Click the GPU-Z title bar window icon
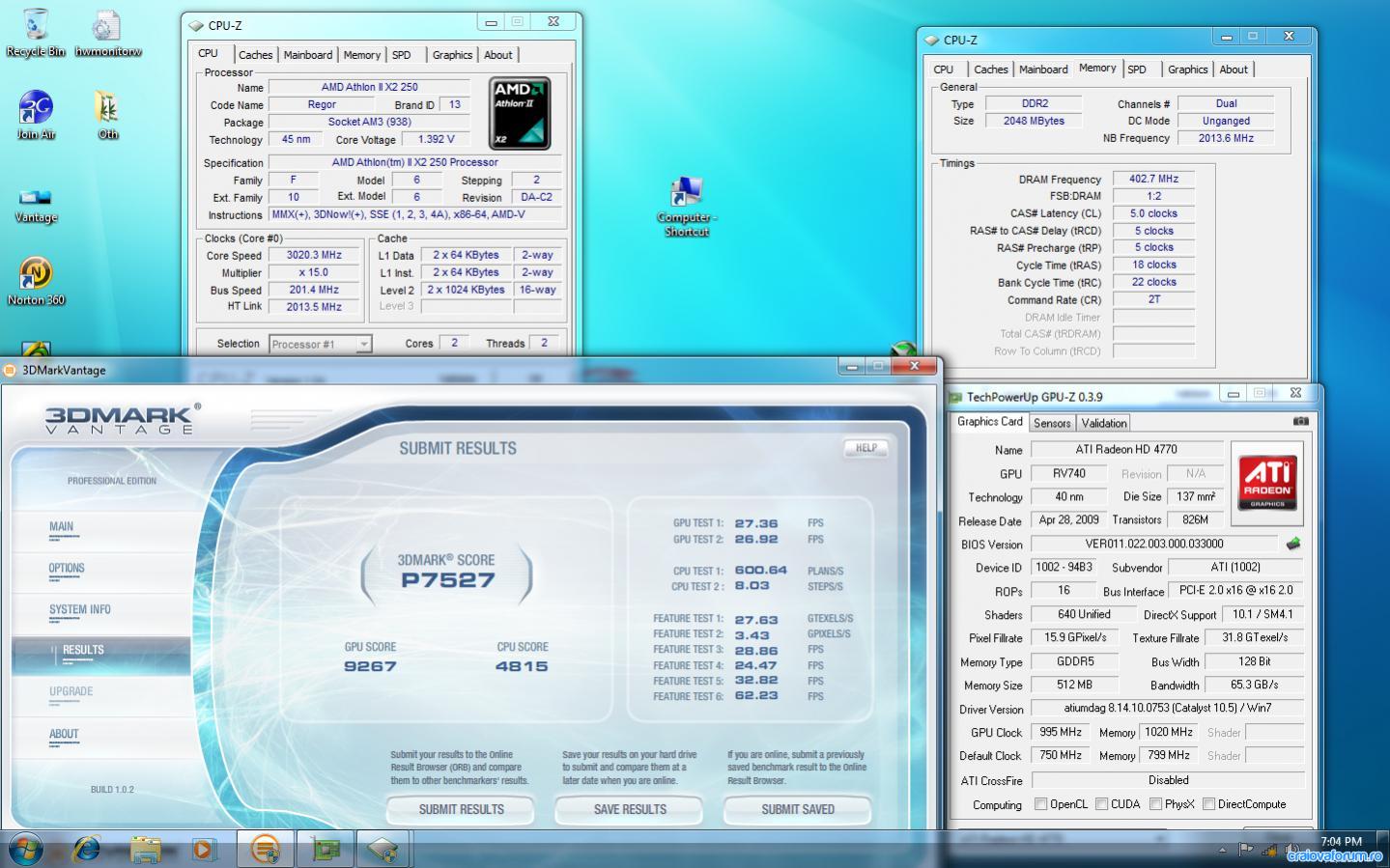 954,397
